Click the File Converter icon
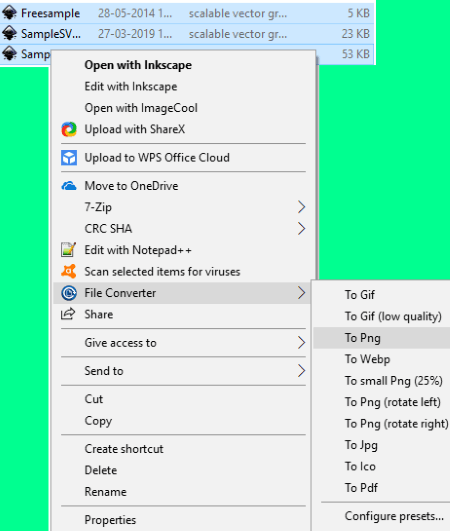The height and width of the screenshot is (531, 450). tap(69, 293)
